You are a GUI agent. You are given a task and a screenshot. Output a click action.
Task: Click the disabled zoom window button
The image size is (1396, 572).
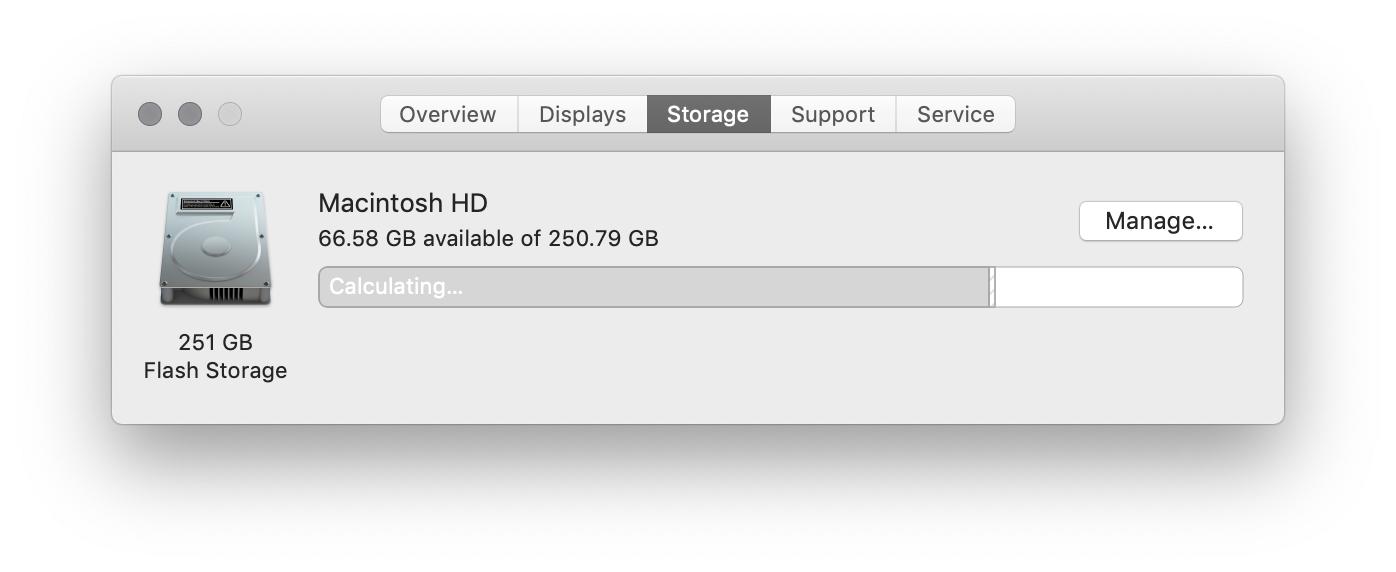coord(230,114)
